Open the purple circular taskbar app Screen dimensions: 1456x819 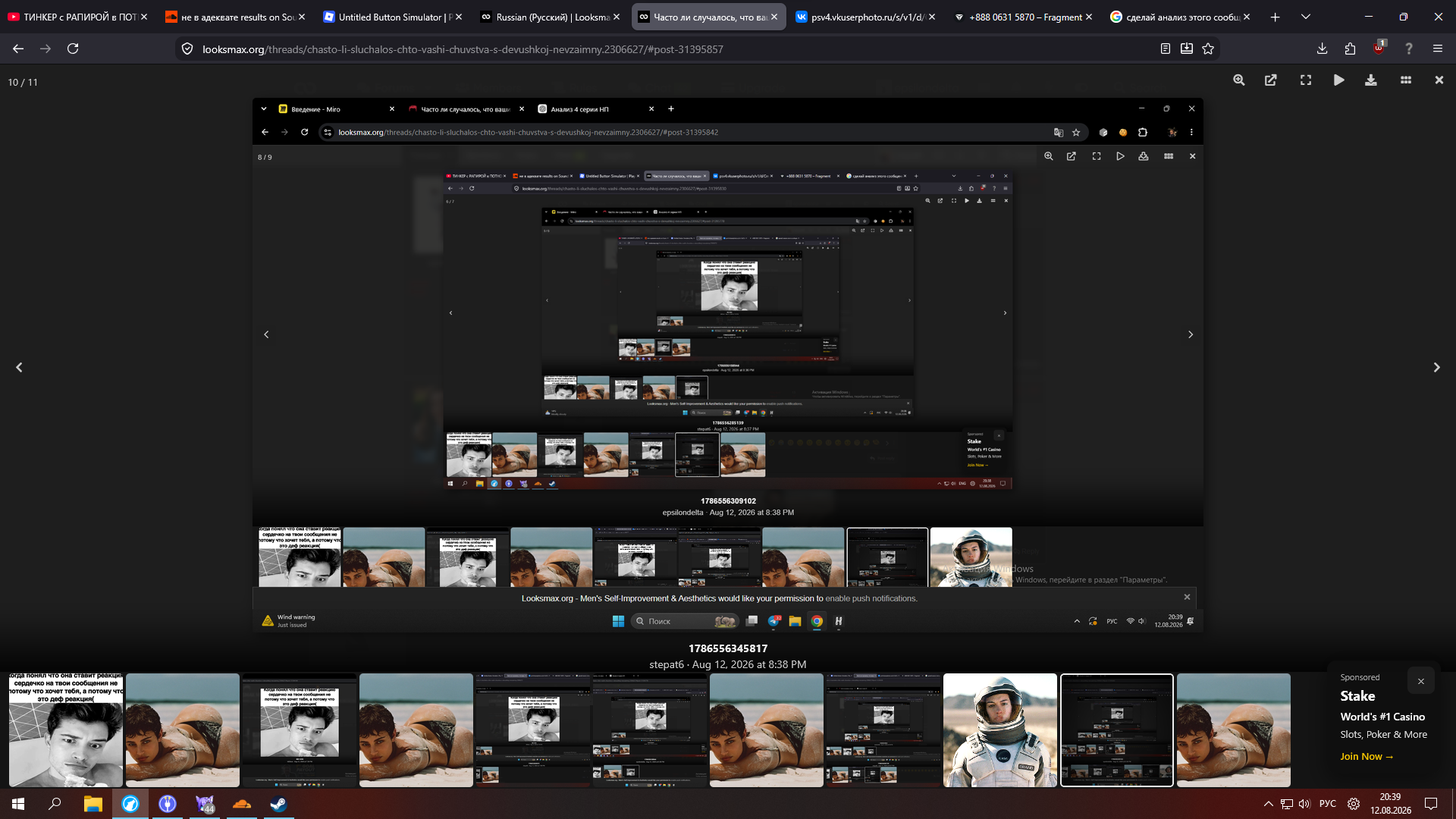[x=168, y=804]
